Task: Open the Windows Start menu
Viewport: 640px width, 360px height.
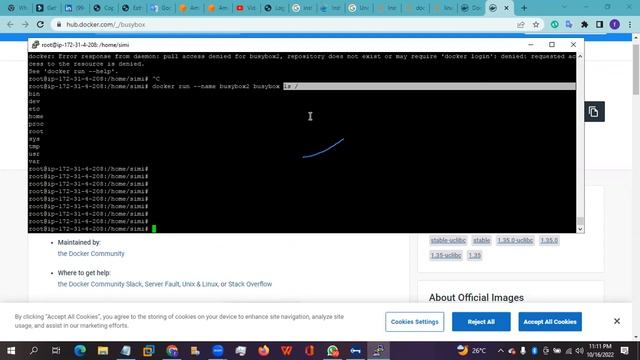Action: 11,351
